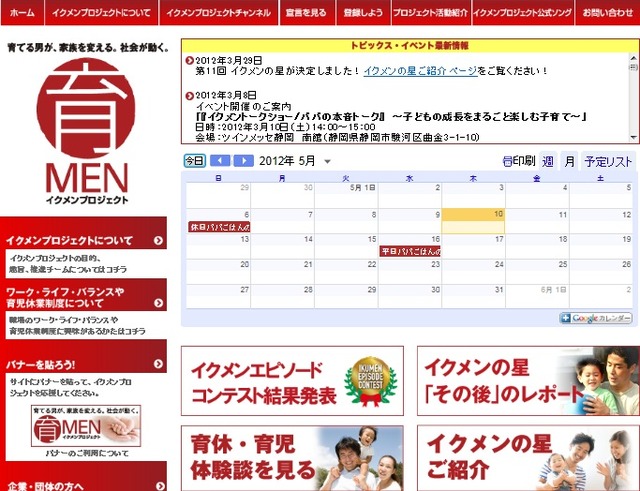Open イクメンプロジェクトチャンネル navigation tab

click(x=218, y=13)
